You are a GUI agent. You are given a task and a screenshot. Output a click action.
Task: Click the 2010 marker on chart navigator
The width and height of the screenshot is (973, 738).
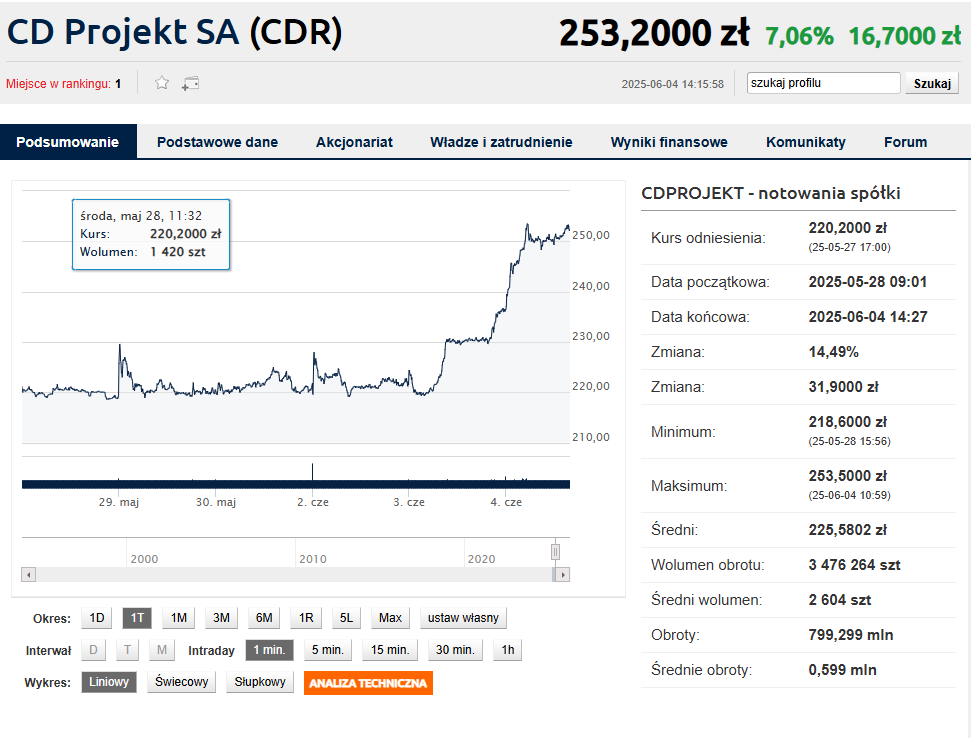pos(313,559)
